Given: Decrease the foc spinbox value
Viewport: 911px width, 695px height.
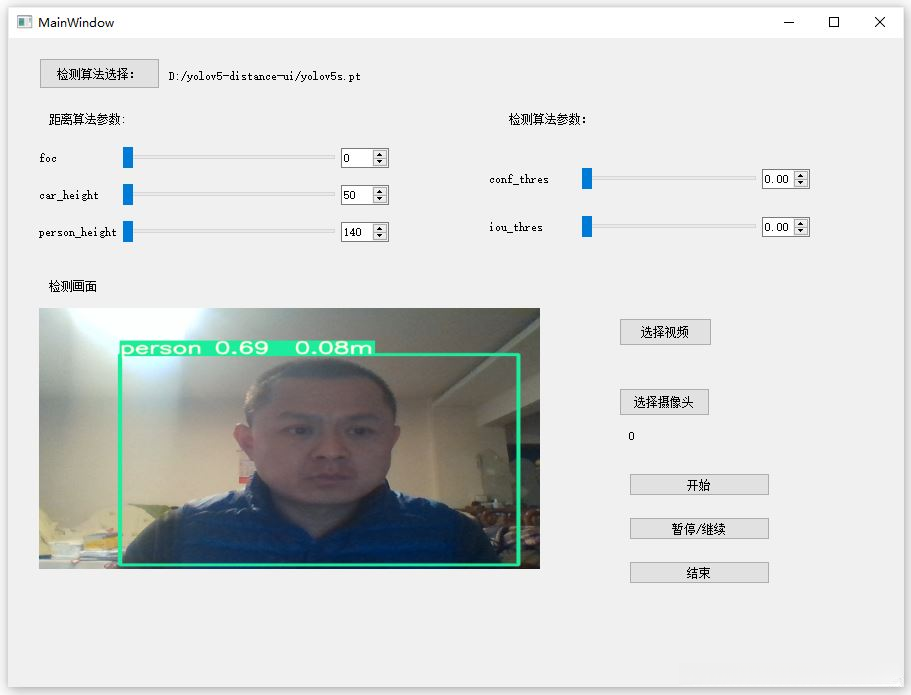Looking at the screenshot, I should 380,162.
